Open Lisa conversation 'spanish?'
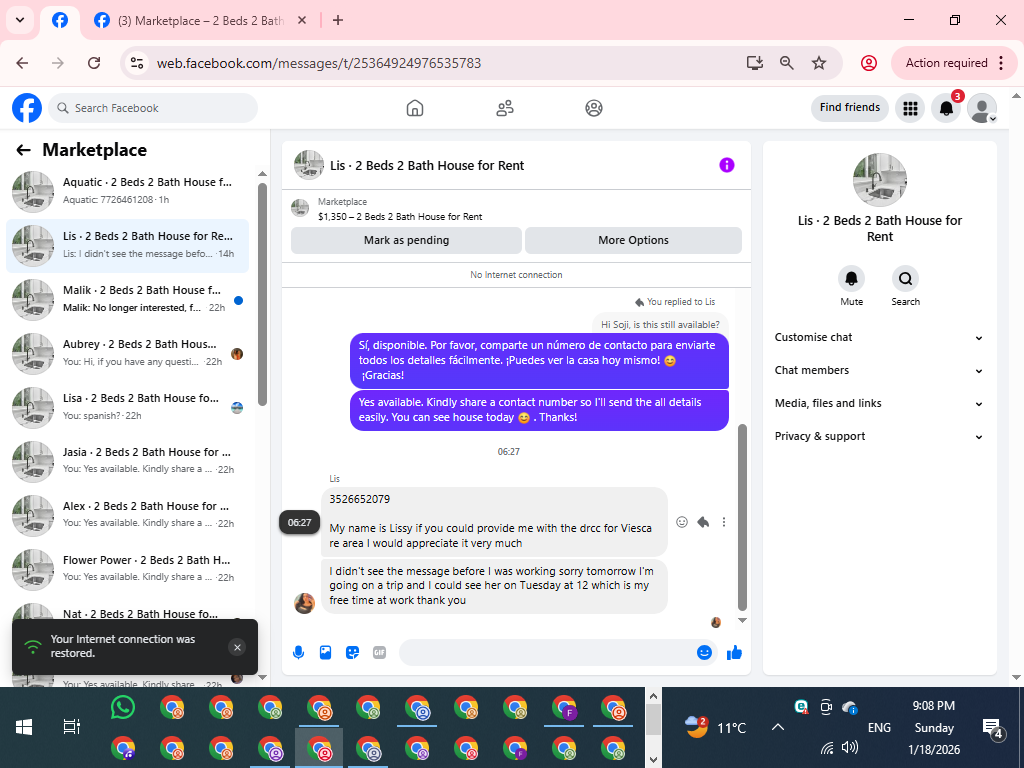This screenshot has width=1024, height=768. [x=127, y=407]
